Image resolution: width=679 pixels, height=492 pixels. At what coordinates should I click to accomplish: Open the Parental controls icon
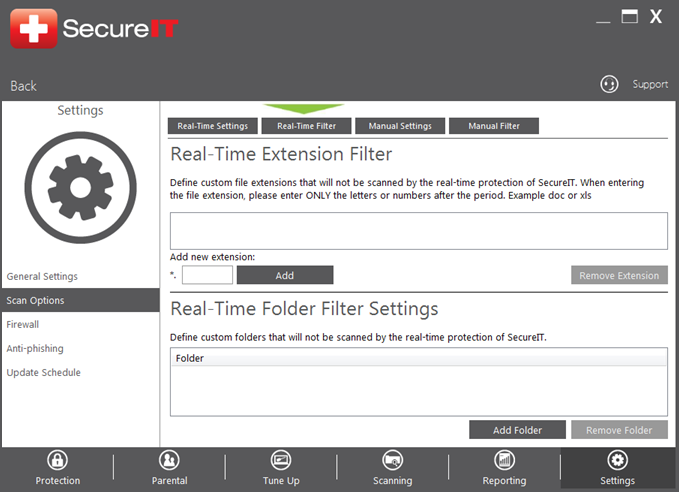pyautogui.click(x=169, y=460)
